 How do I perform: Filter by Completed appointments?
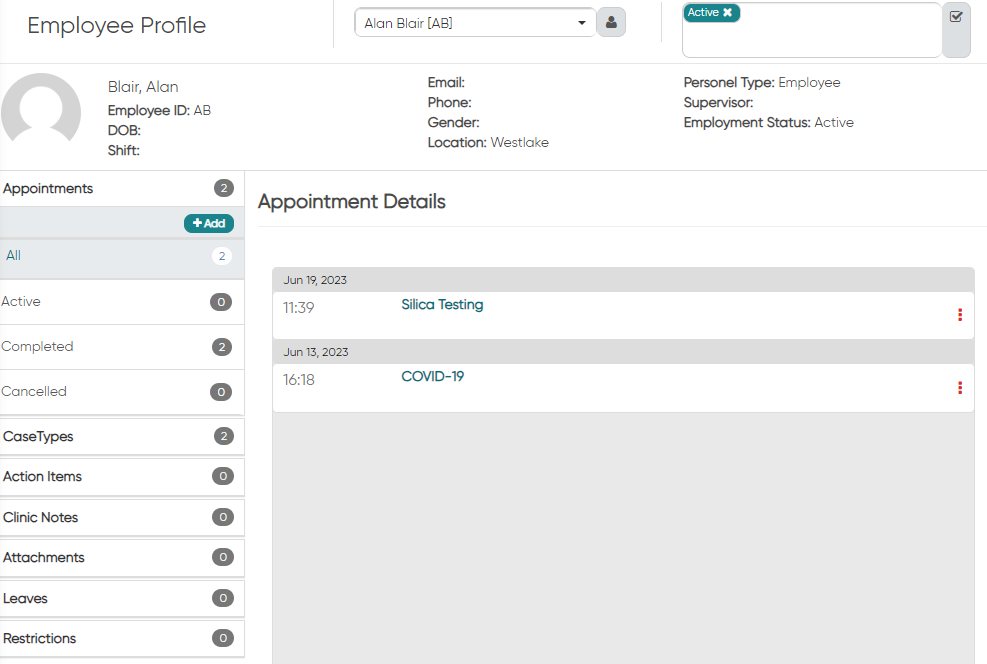click(x=121, y=347)
